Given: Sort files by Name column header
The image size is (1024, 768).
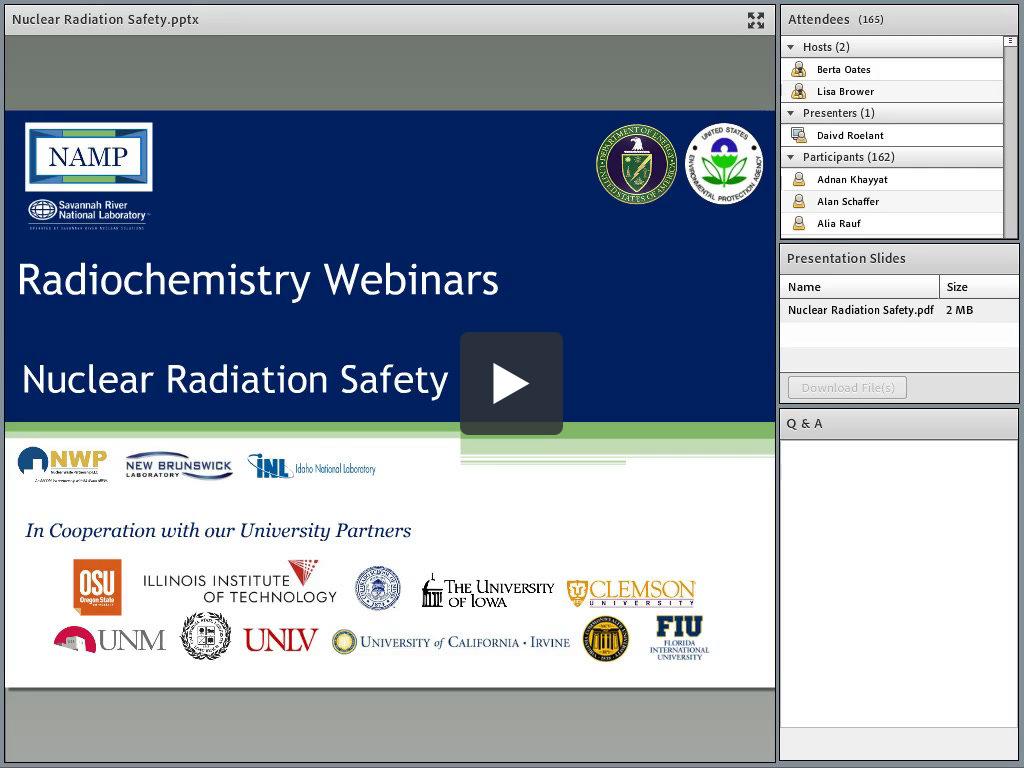Looking at the screenshot, I should (x=859, y=287).
